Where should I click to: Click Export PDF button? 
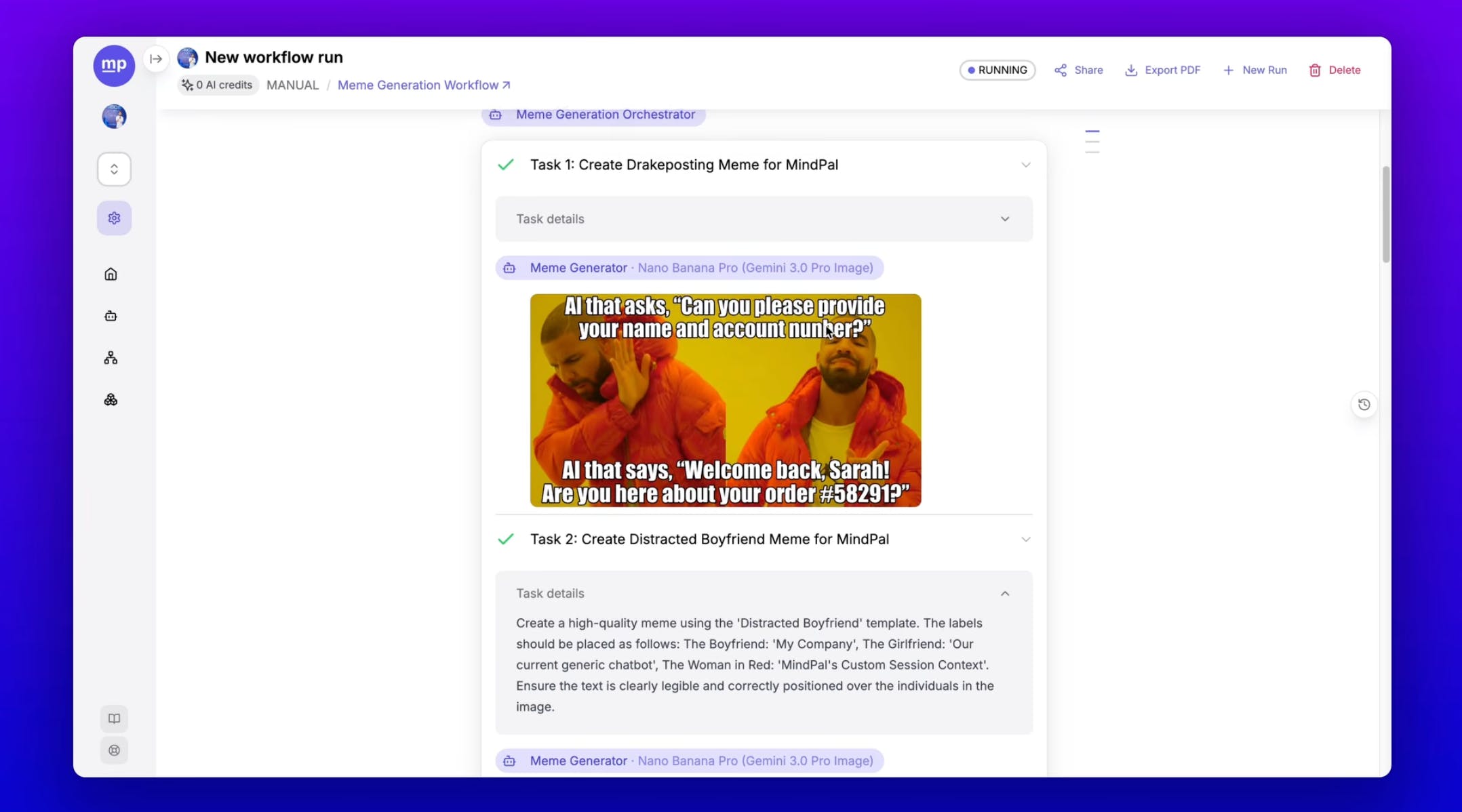1162,70
